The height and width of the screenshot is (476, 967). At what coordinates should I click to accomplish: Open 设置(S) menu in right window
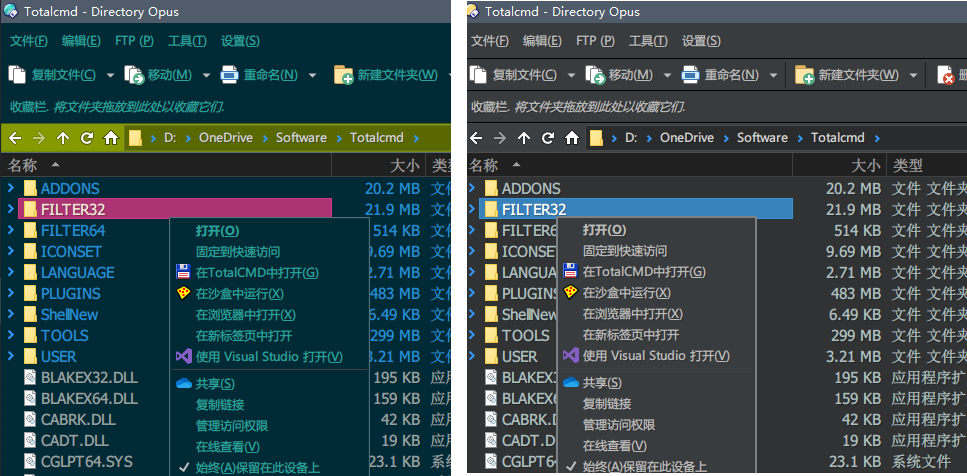pyautogui.click(x=701, y=41)
